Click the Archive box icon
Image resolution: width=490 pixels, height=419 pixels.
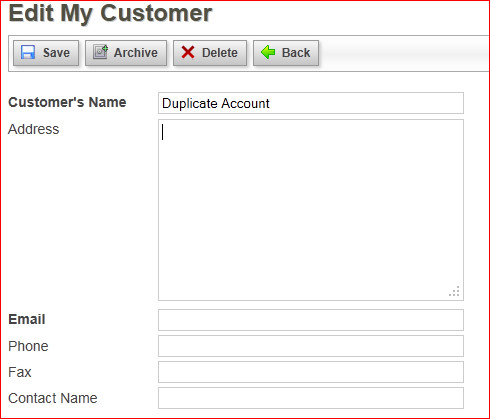[100, 52]
